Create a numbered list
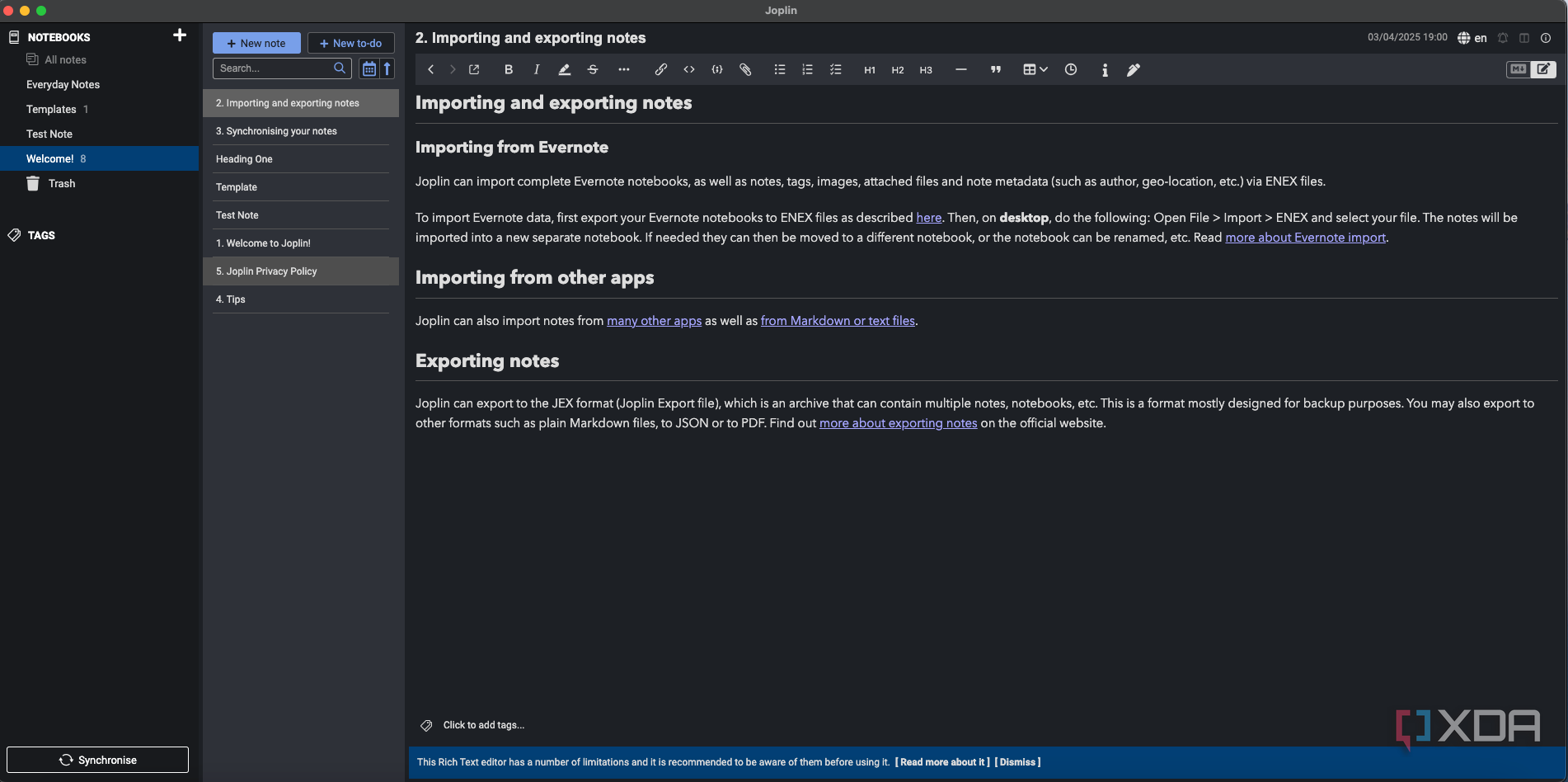Screen dimensions: 1568x782 click(808, 70)
